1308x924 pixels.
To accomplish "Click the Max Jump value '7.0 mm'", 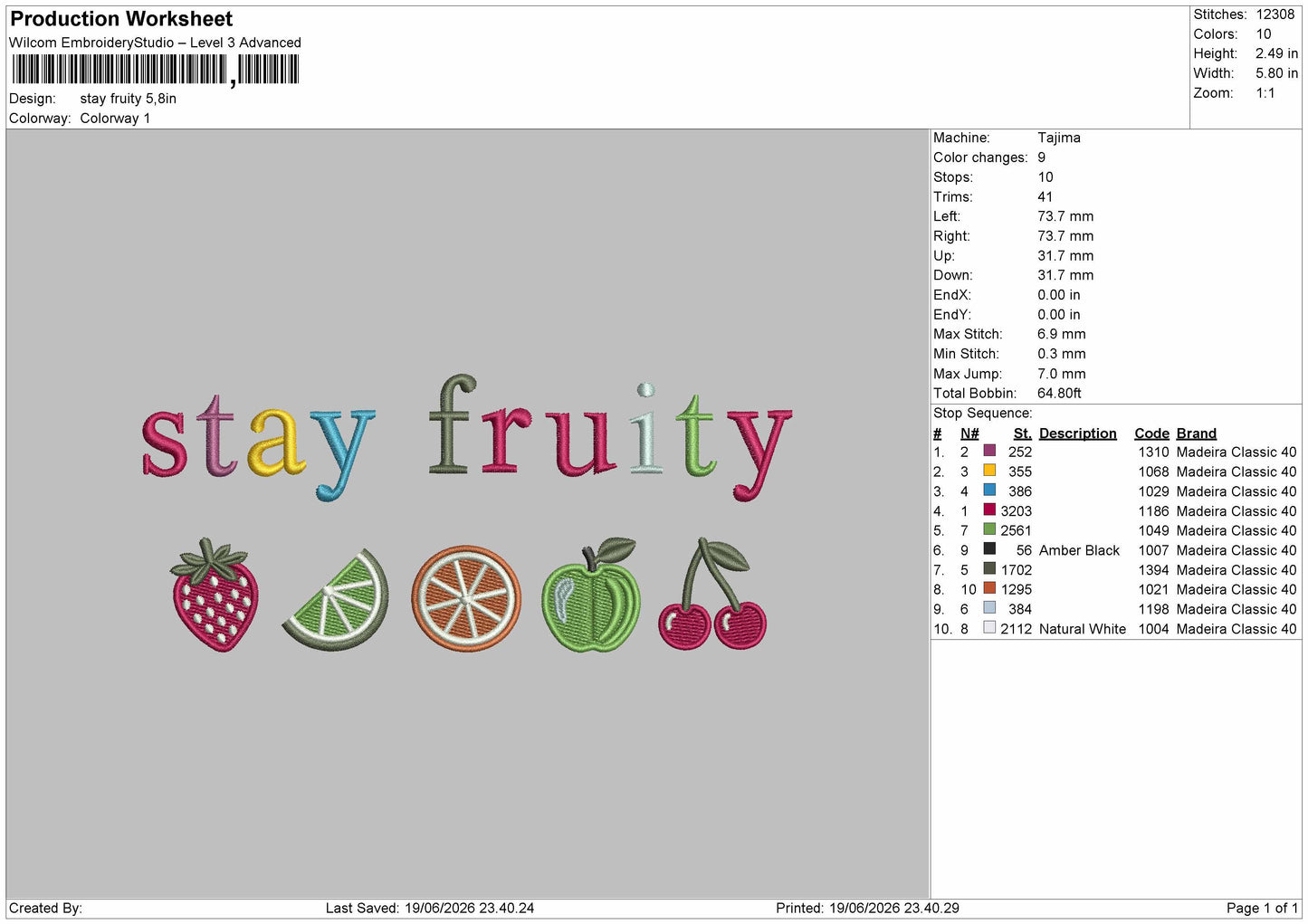I will tap(1062, 374).
